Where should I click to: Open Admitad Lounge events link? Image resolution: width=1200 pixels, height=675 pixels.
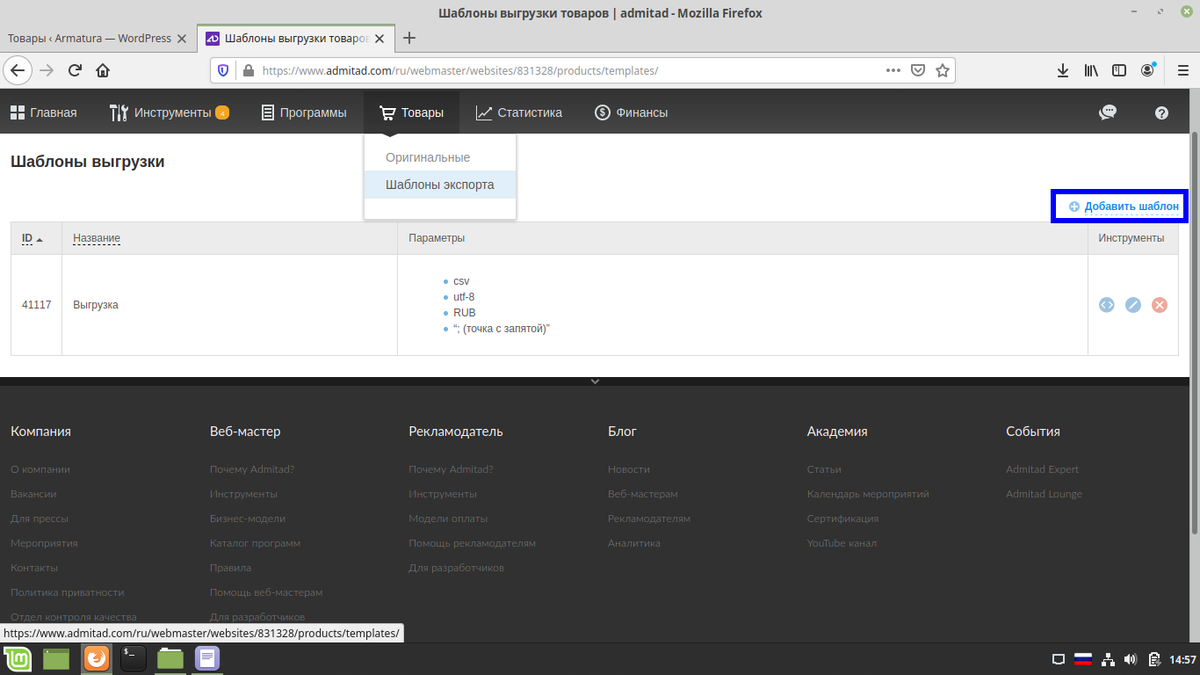[1046, 494]
